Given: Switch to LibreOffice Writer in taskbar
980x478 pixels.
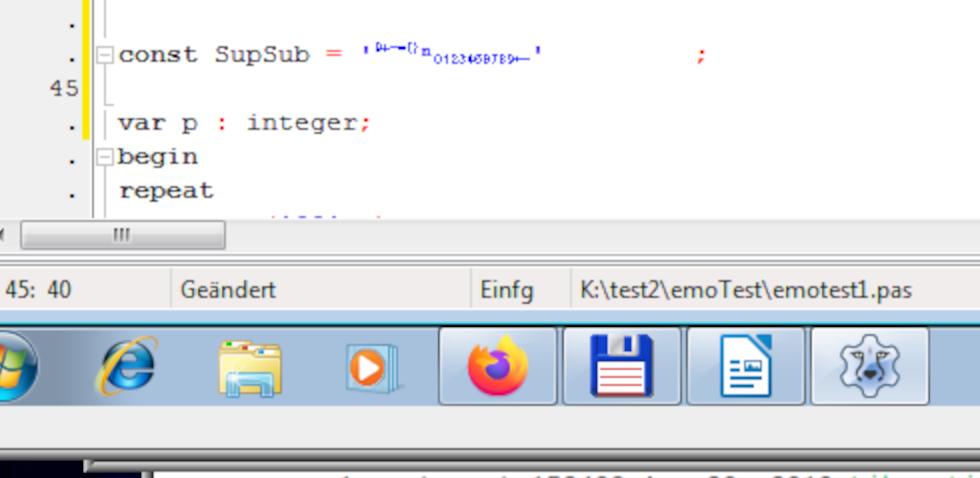Looking at the screenshot, I should coord(746,366).
